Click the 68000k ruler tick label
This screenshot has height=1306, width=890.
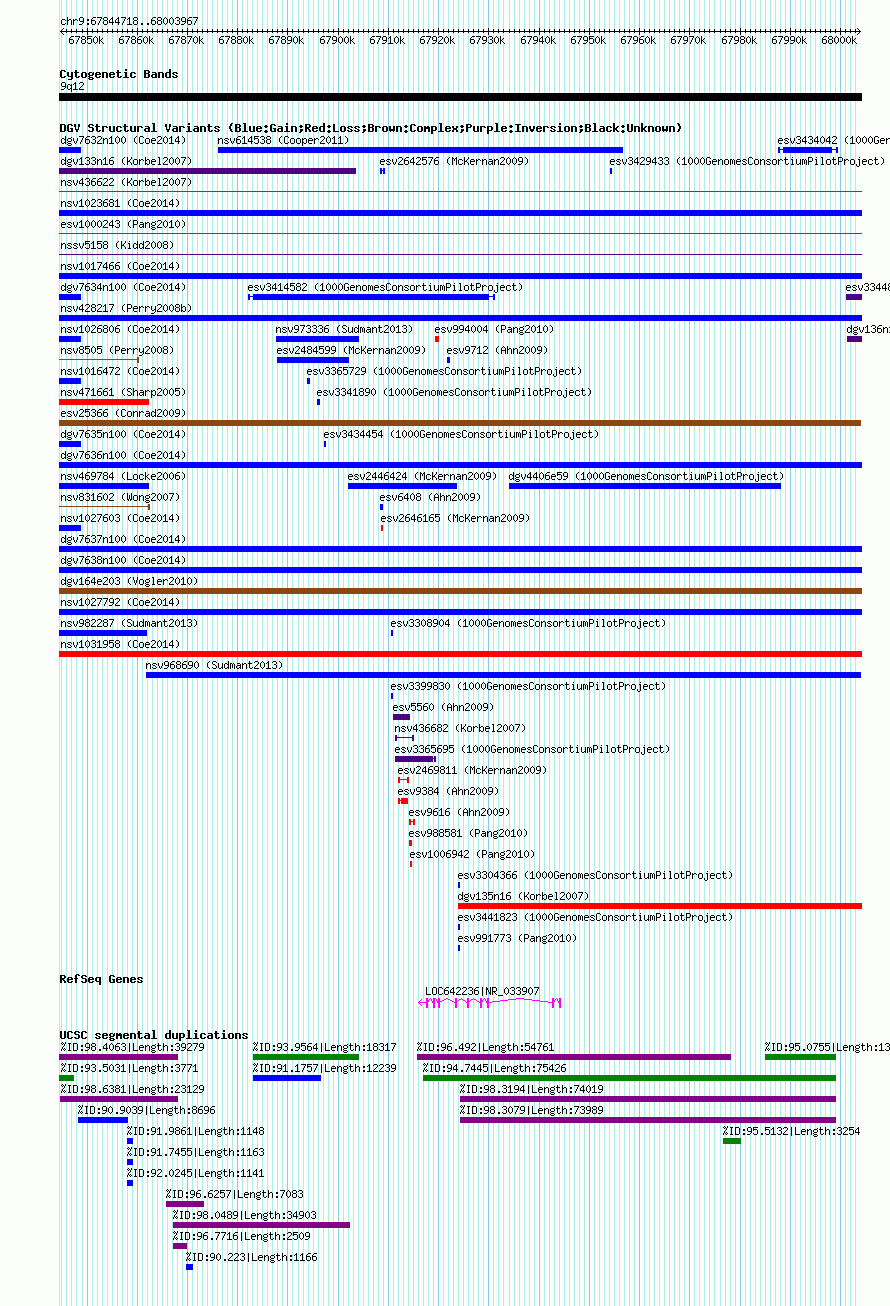pyautogui.click(x=839, y=40)
